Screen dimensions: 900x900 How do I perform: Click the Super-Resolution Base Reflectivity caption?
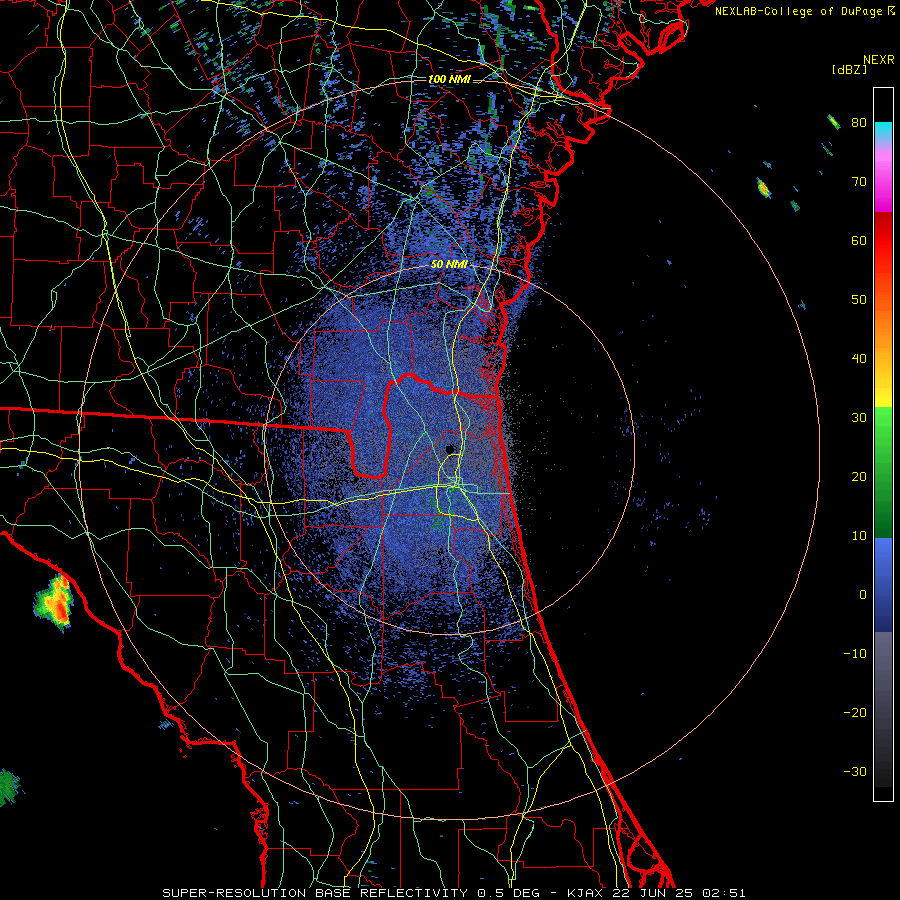tap(455, 893)
